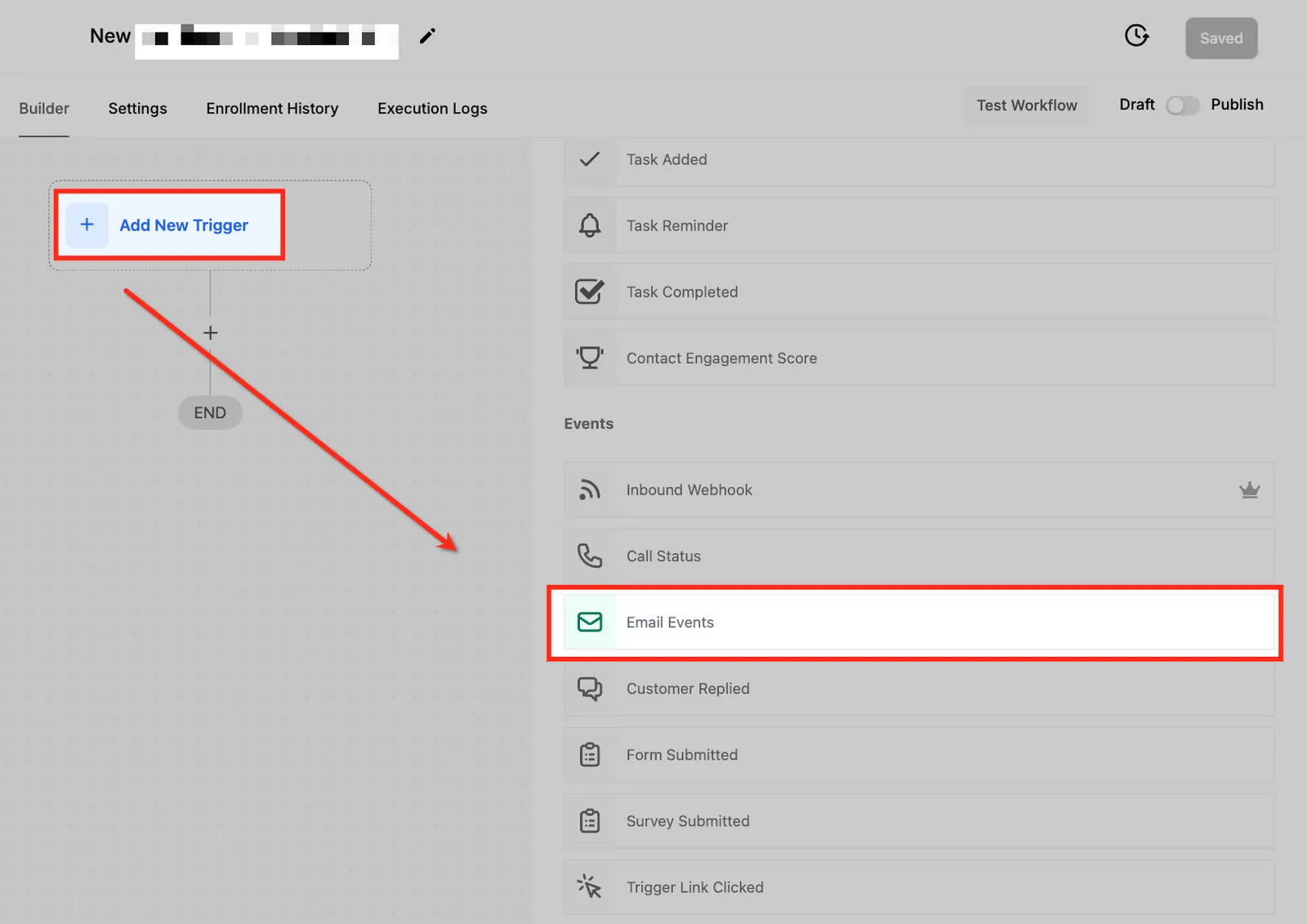Viewport: 1307px width, 924px height.
Task: Open the version history clock icon
Action: (1136, 35)
